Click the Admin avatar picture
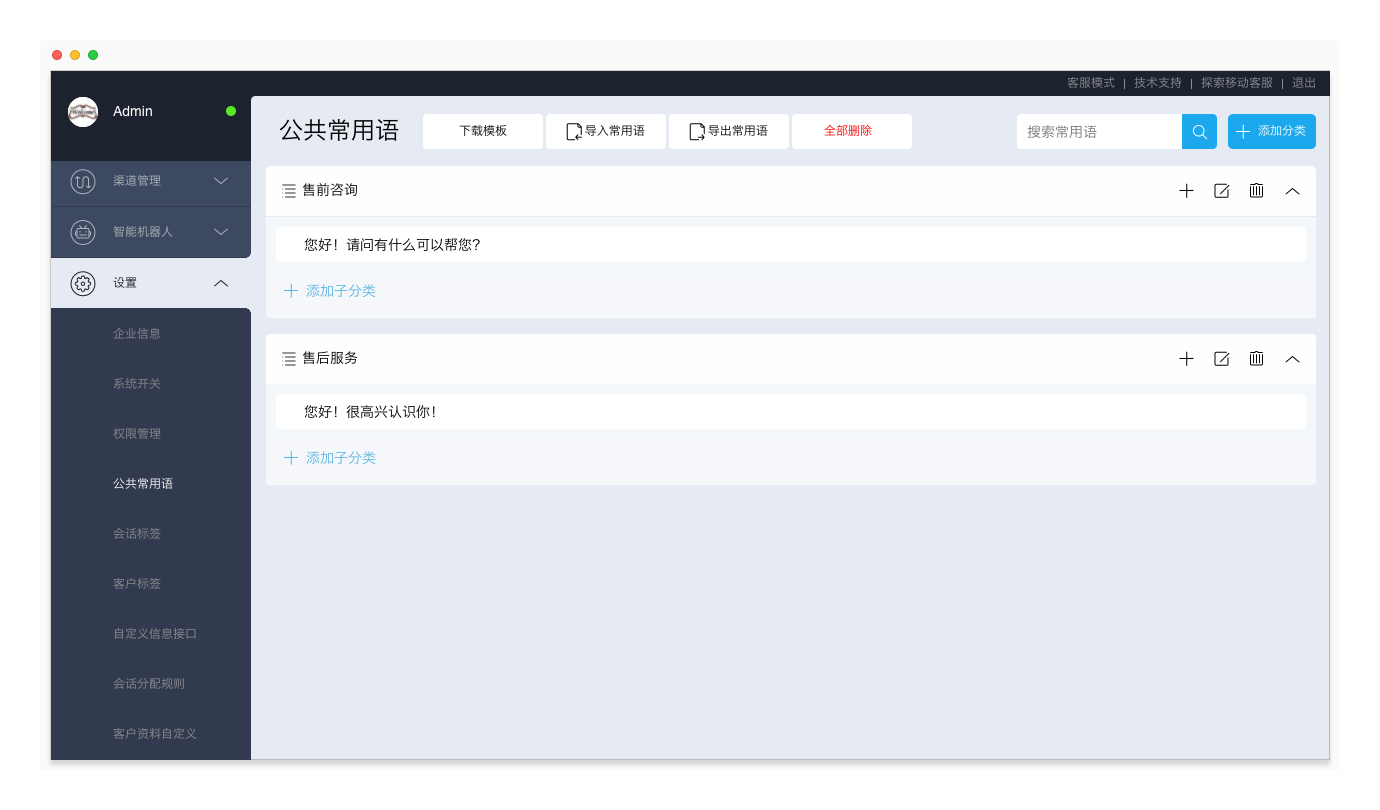1380x810 pixels. click(83, 112)
